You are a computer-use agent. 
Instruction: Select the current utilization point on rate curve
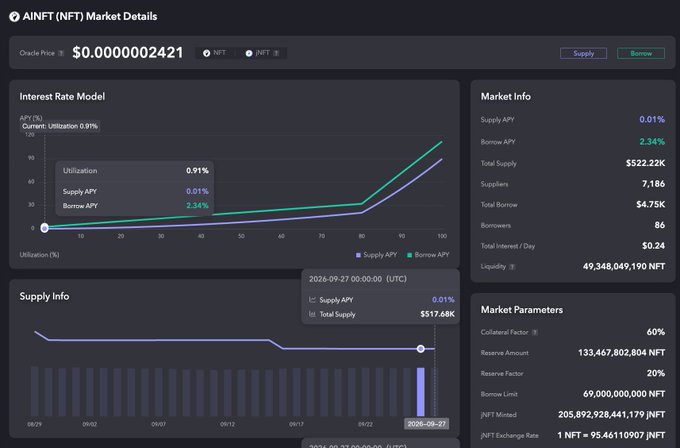(x=44, y=228)
